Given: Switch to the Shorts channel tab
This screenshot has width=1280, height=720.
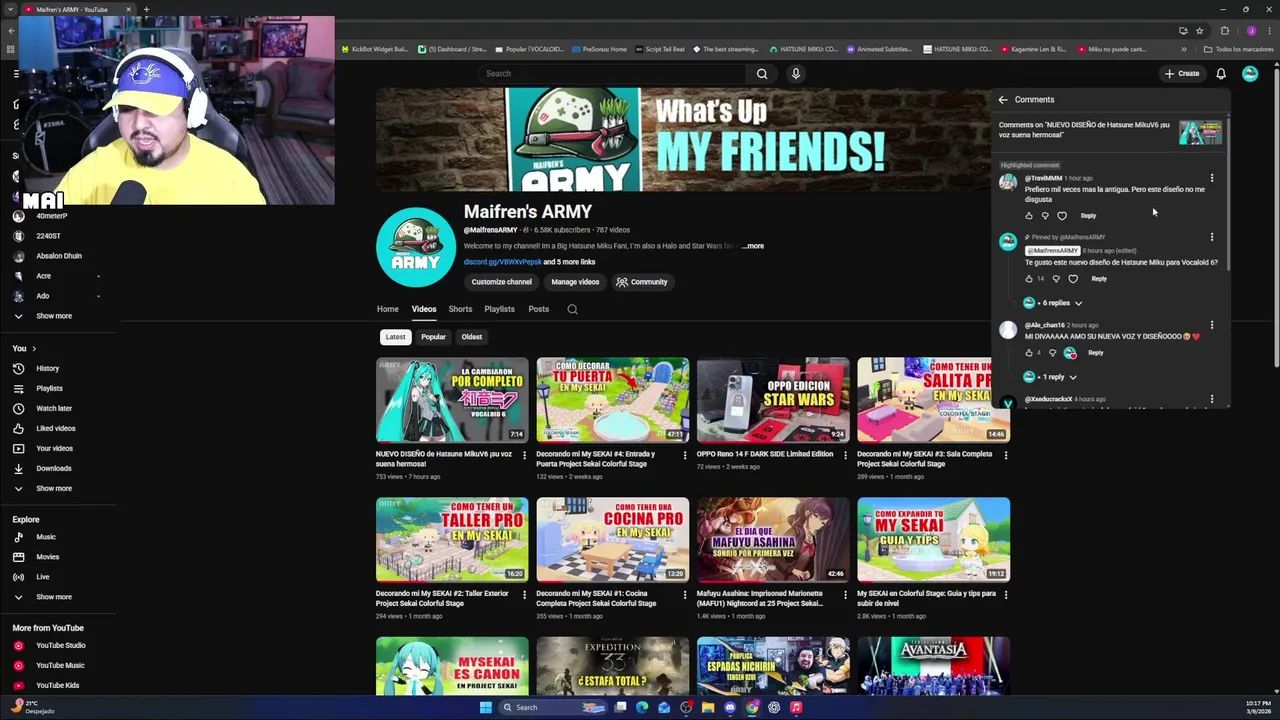Looking at the screenshot, I should [460, 309].
